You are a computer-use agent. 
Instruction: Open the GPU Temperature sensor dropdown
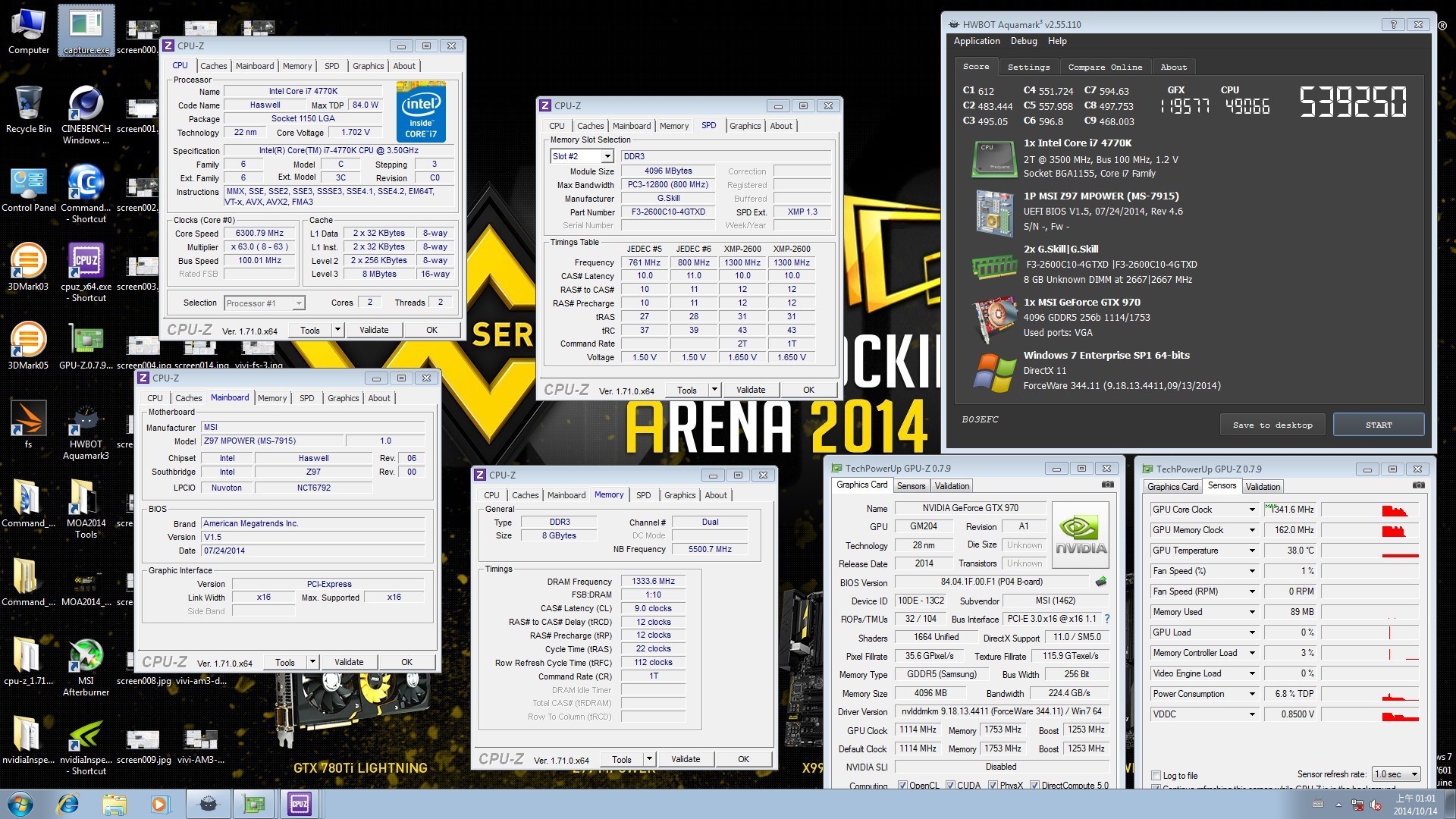[x=1252, y=551]
